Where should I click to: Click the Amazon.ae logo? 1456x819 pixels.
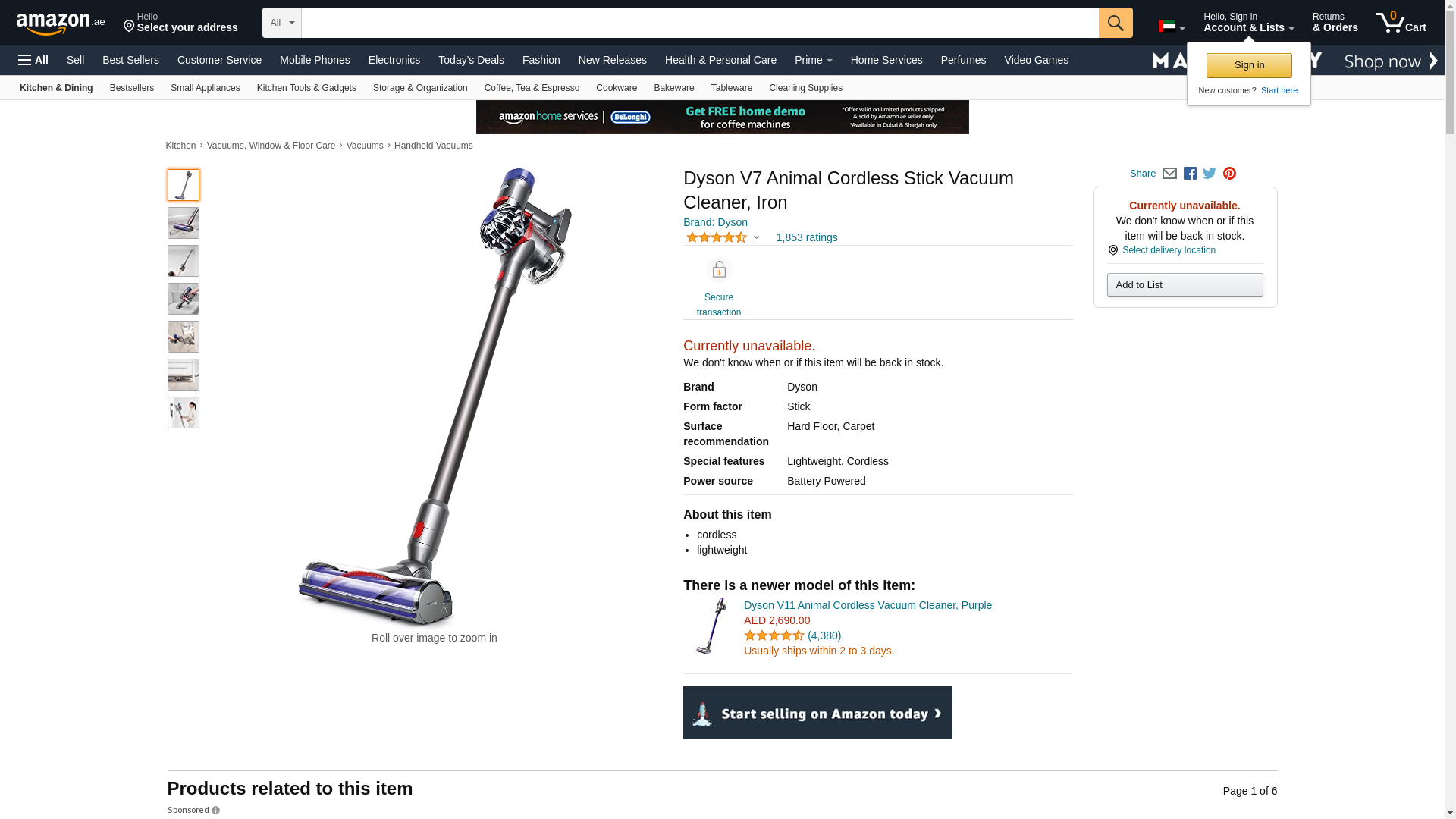pos(61,23)
